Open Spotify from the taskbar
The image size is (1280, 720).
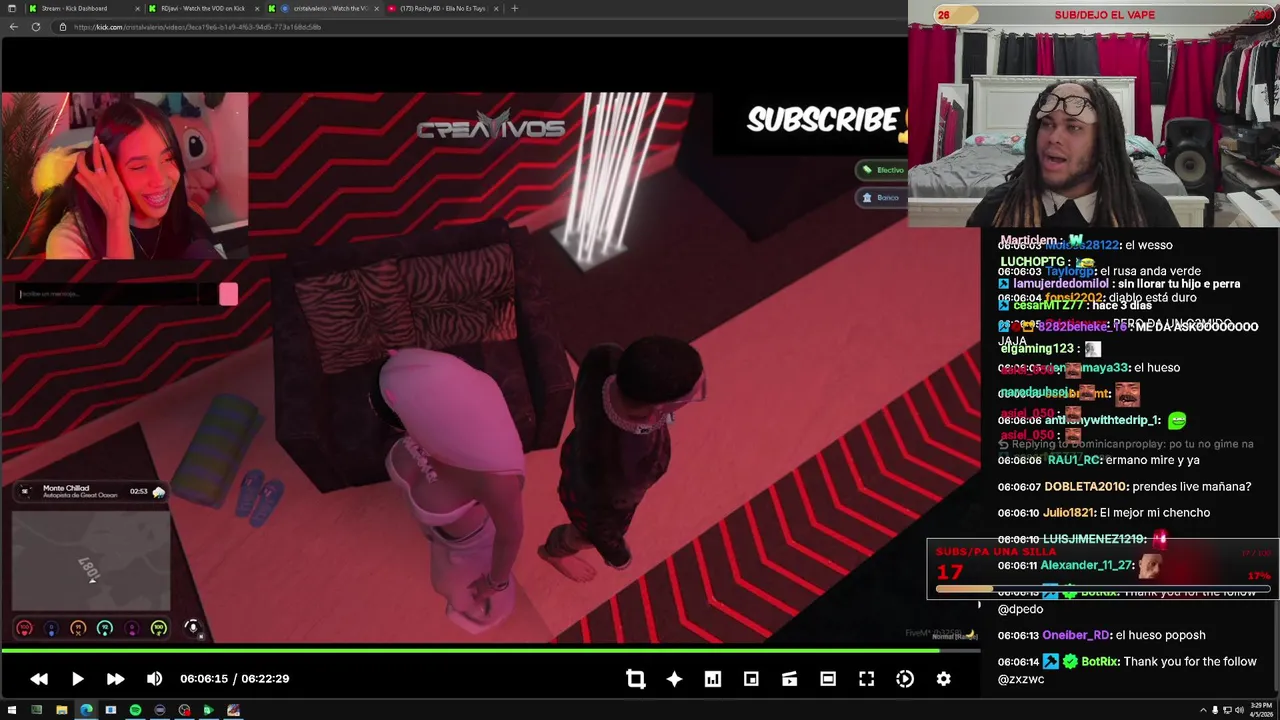(x=135, y=710)
